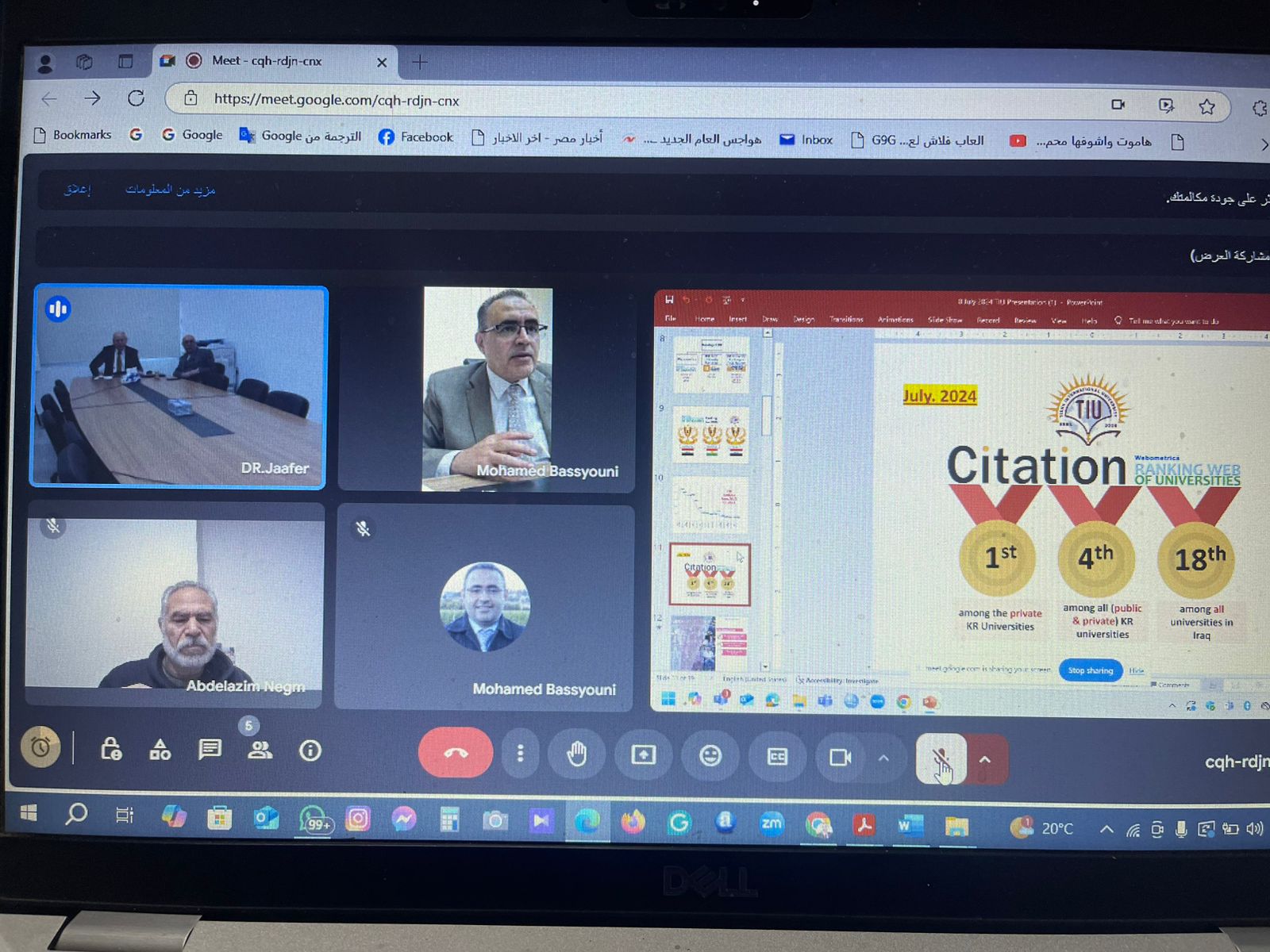Viewport: 1270px width, 952px height.
Task: Open more options three-dot menu
Action: (520, 753)
